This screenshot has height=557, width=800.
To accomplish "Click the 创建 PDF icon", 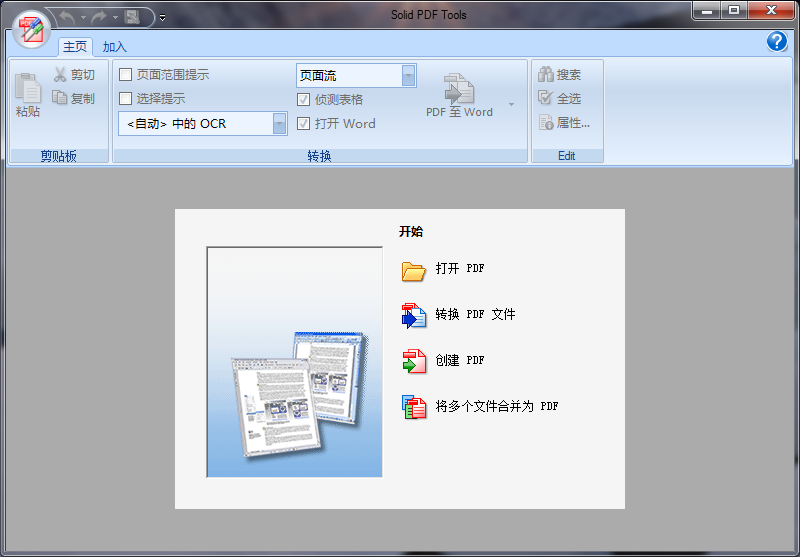I will (x=414, y=362).
